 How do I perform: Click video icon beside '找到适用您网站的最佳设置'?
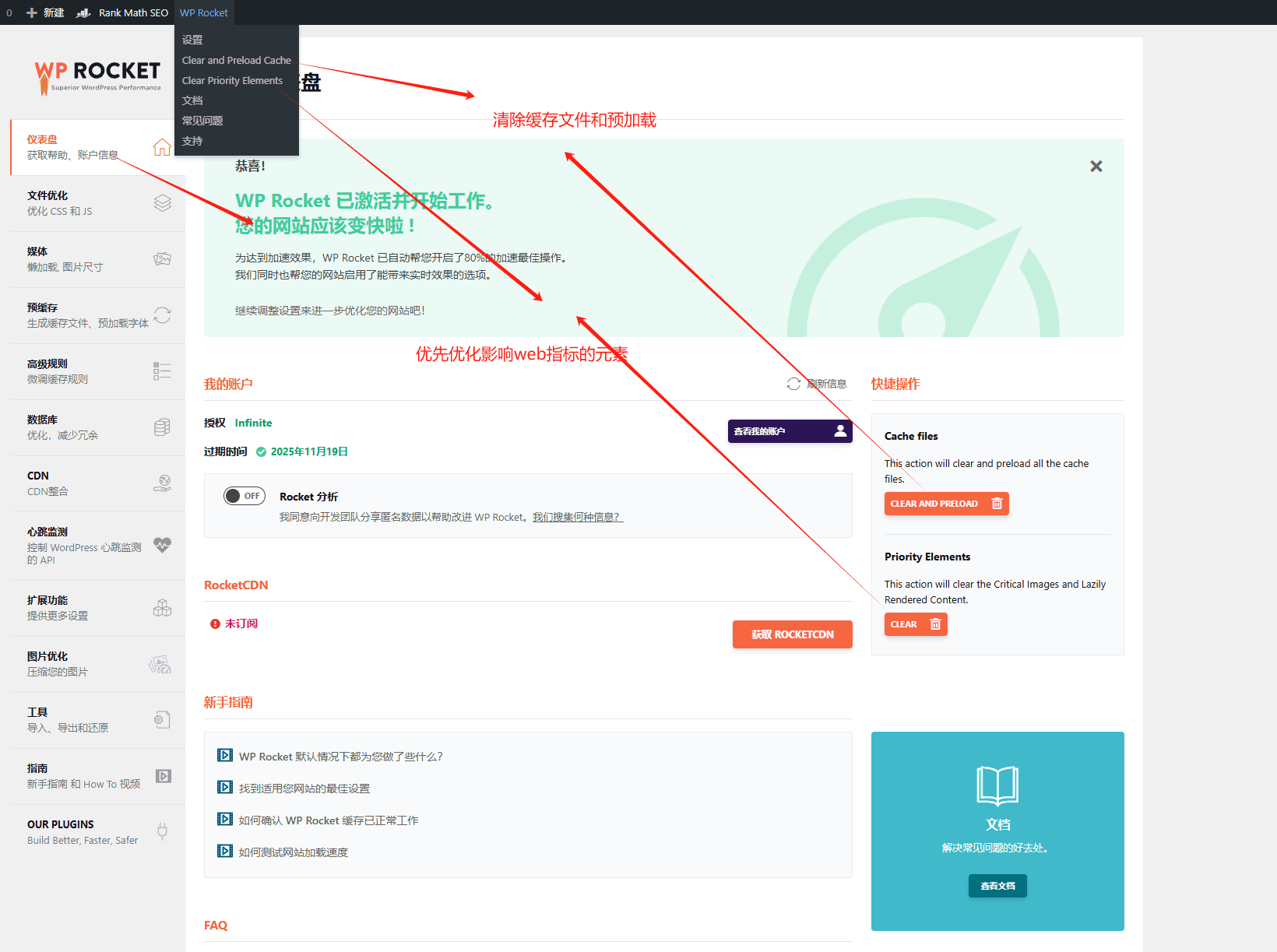click(225, 787)
